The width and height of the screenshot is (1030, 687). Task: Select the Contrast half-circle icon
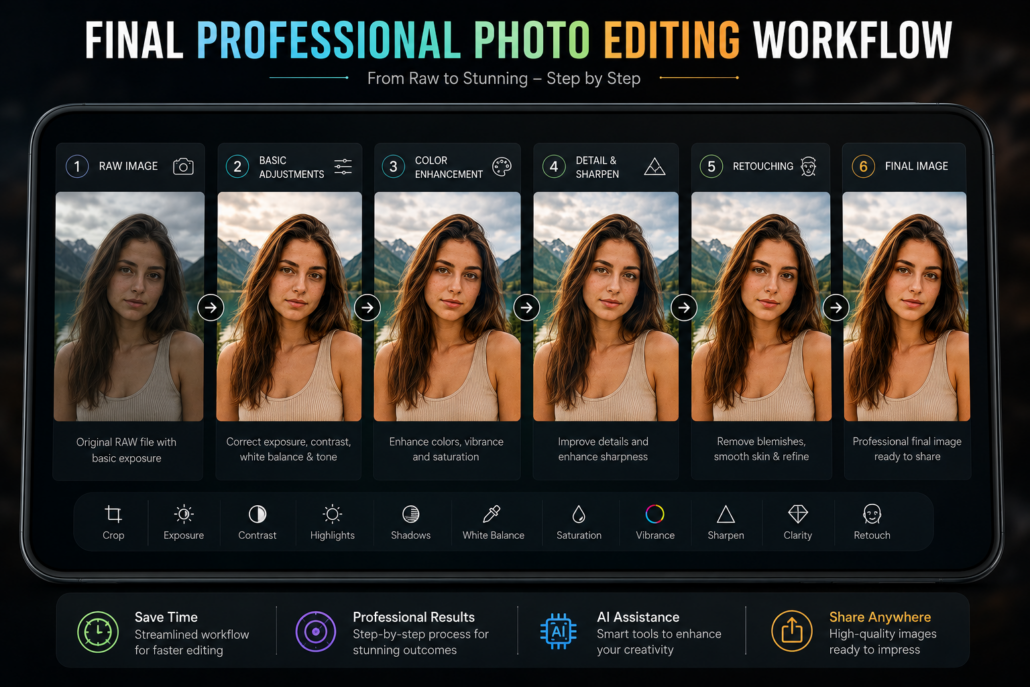point(258,514)
